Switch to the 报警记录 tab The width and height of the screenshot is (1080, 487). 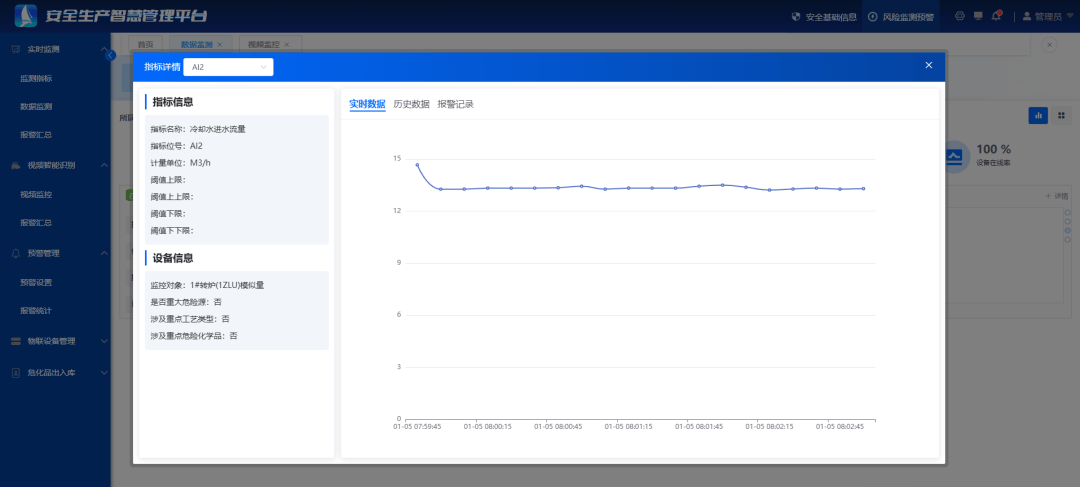point(455,104)
